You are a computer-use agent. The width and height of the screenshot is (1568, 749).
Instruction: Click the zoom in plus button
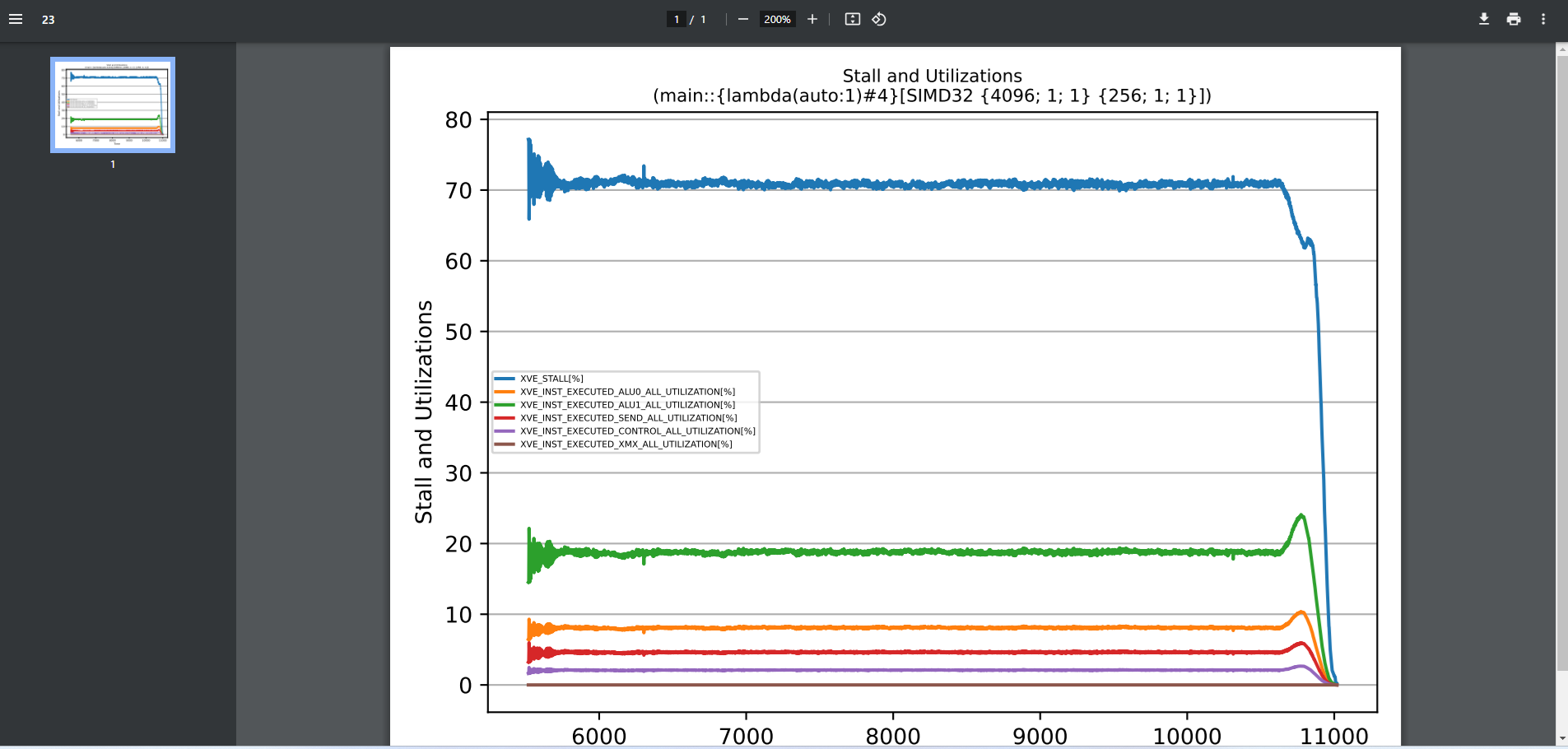click(812, 19)
